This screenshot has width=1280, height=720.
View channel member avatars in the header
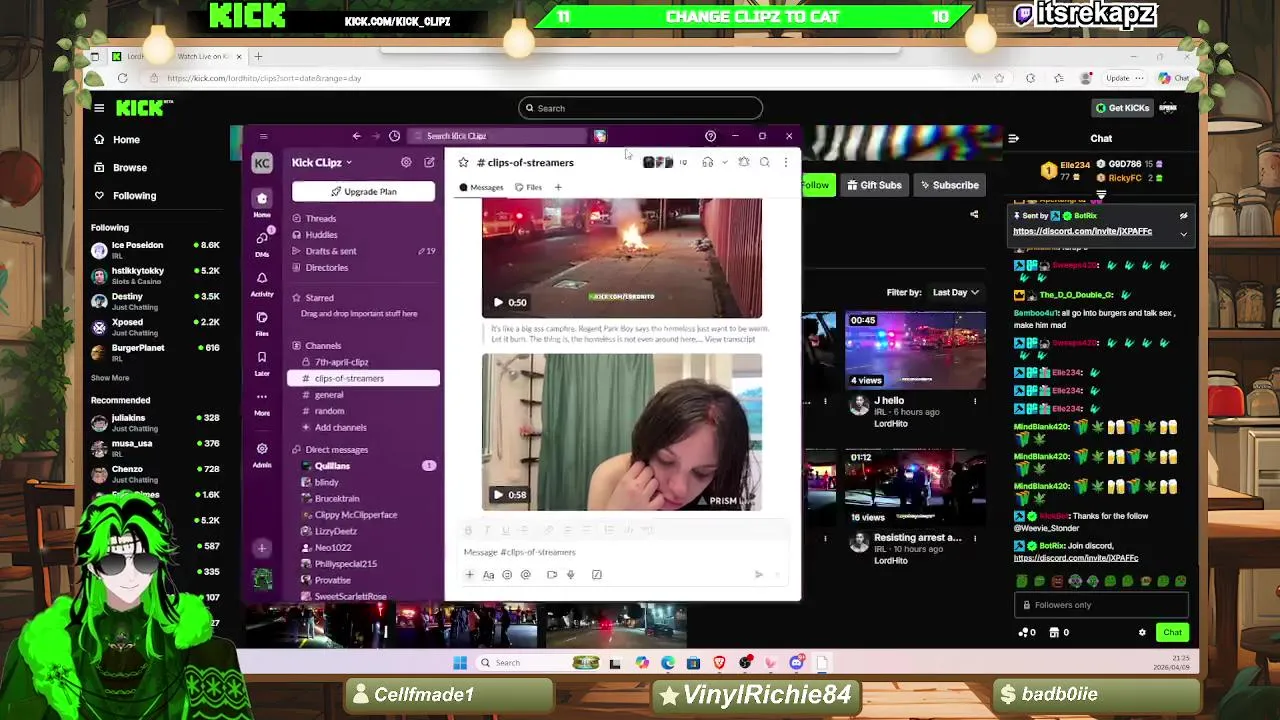(664, 162)
